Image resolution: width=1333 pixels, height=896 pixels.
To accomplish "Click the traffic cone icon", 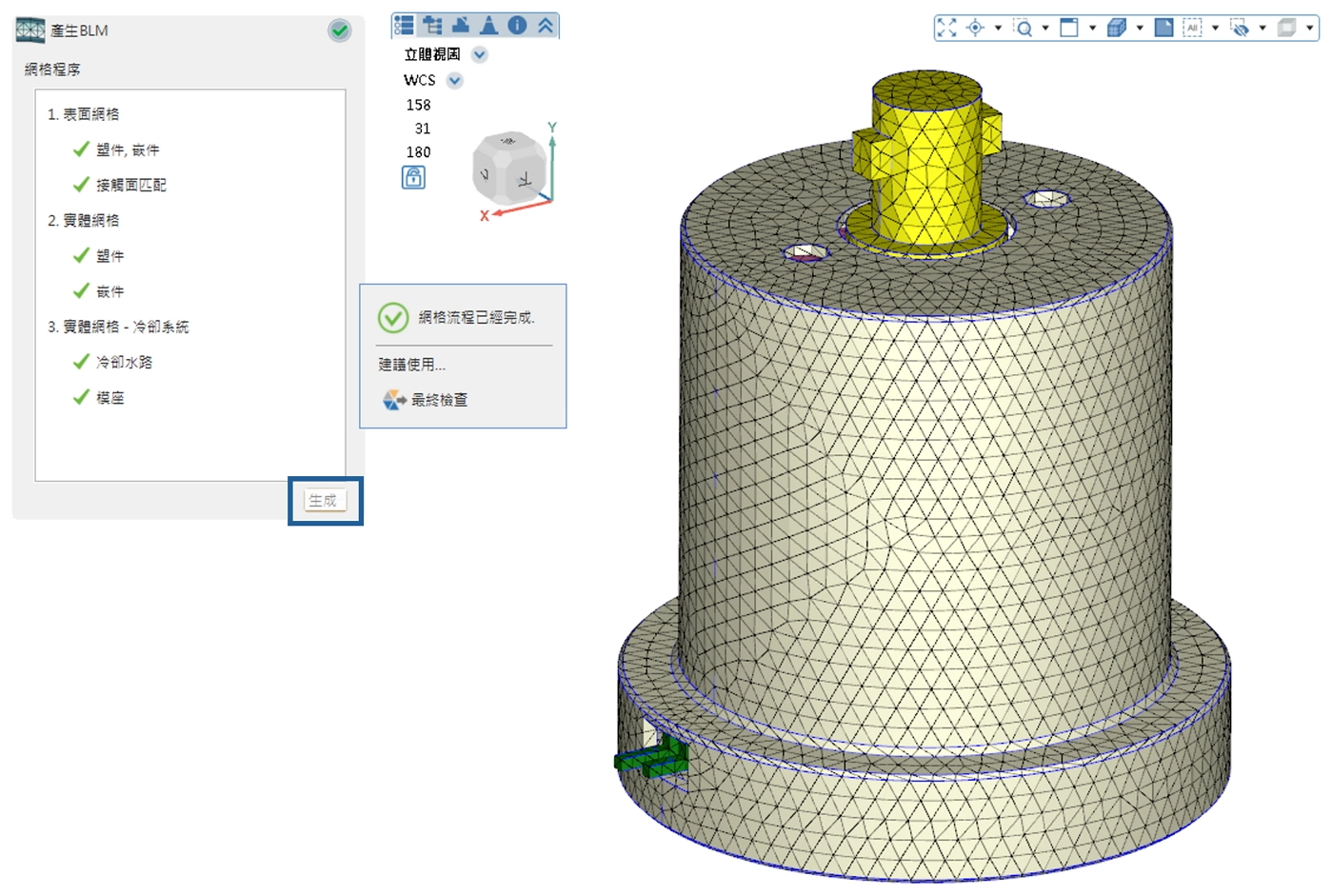I will coord(488,26).
